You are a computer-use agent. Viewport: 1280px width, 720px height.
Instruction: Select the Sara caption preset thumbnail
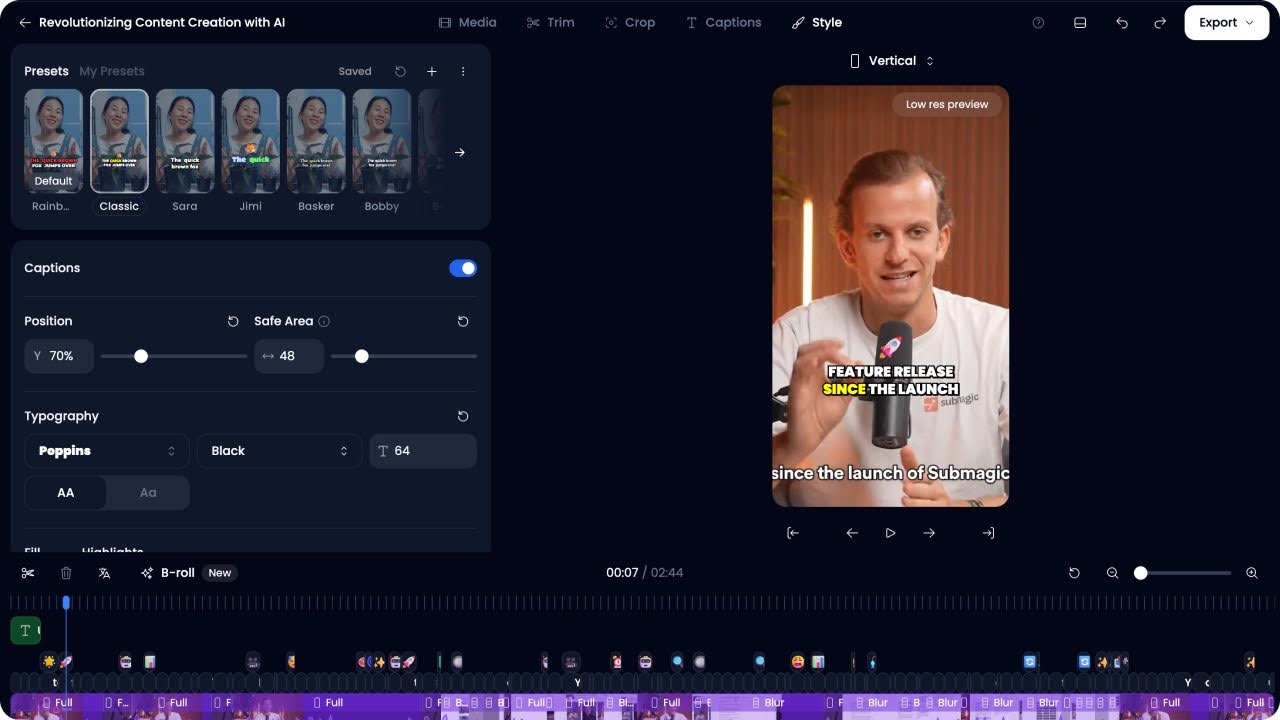point(185,141)
